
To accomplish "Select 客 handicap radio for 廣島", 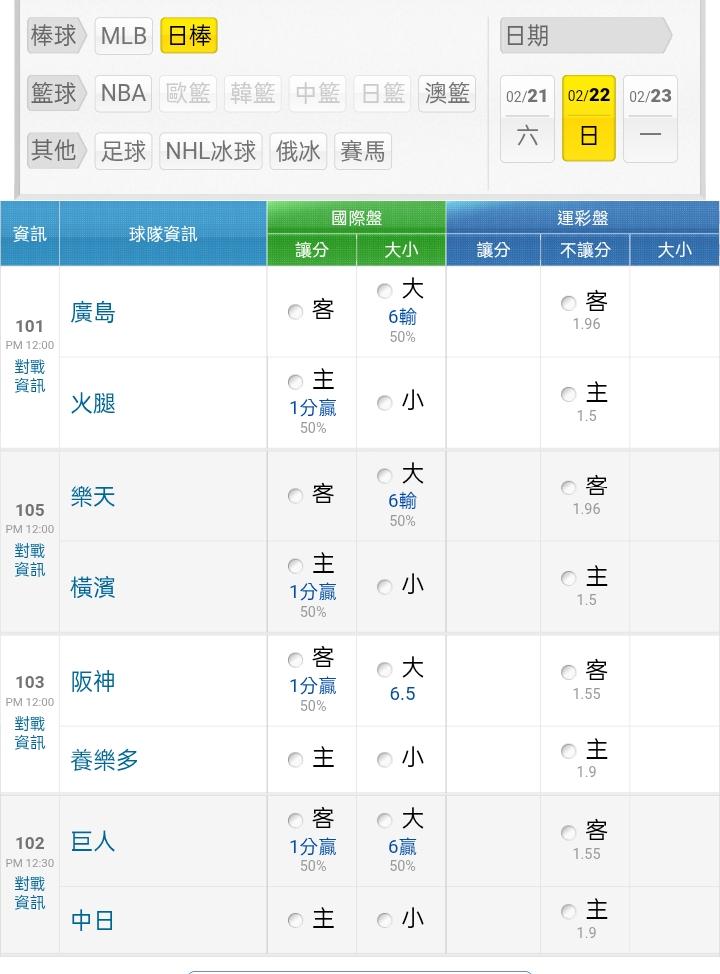I will tap(295, 312).
